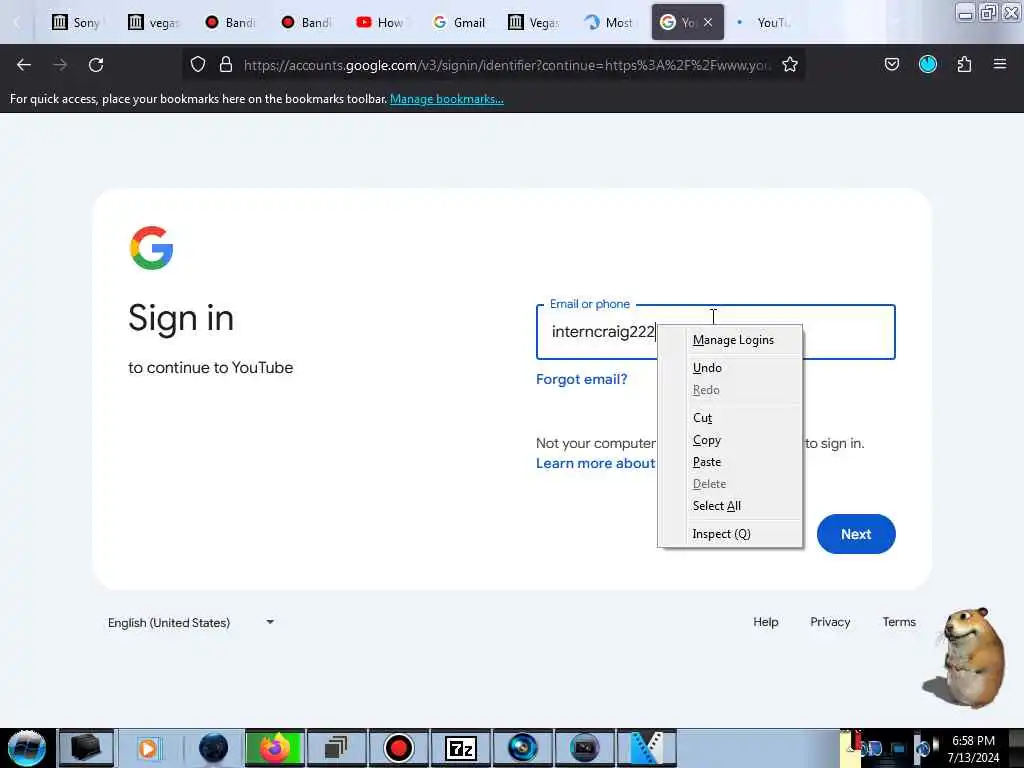Switch to the Sony tab

point(76,23)
